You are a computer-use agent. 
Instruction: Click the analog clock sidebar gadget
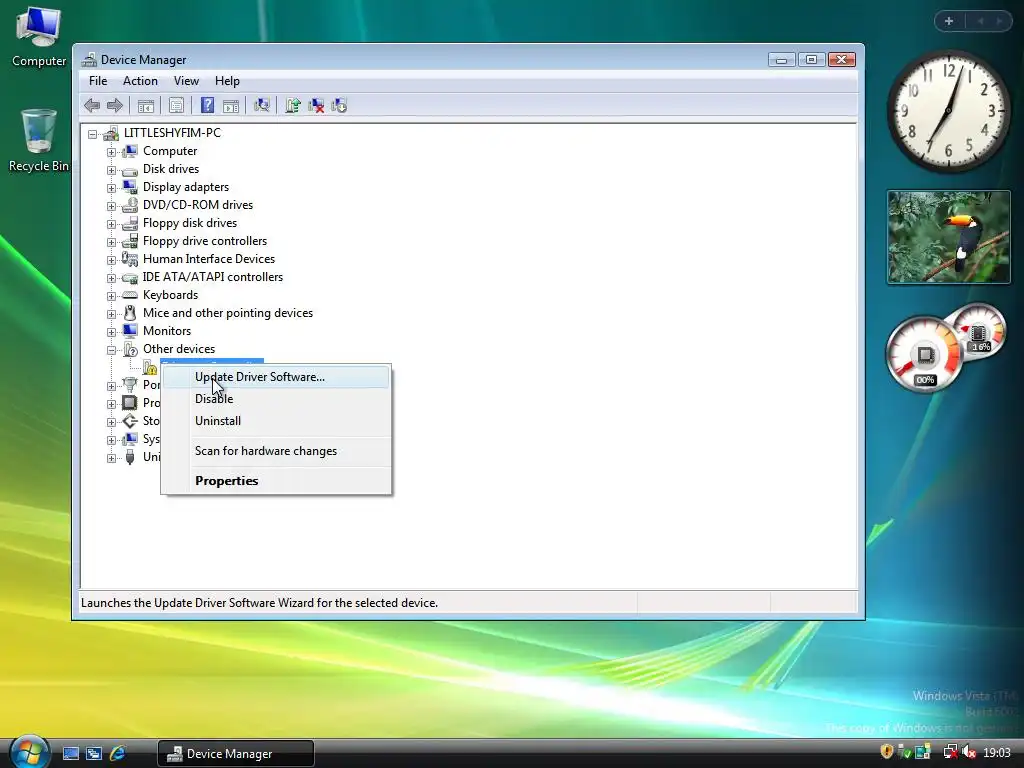tap(949, 111)
